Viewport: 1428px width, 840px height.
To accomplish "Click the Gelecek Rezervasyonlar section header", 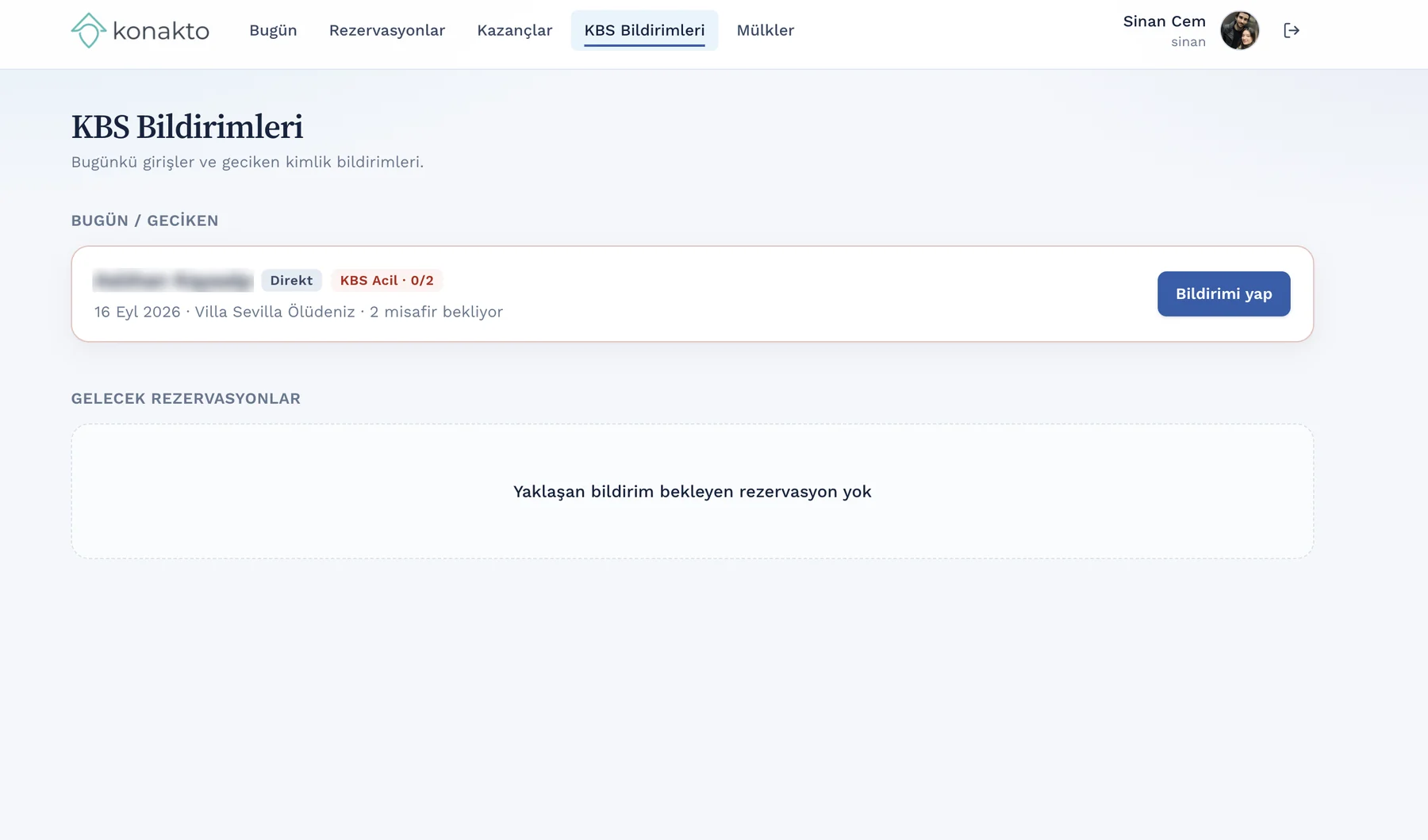I will coord(186,398).
